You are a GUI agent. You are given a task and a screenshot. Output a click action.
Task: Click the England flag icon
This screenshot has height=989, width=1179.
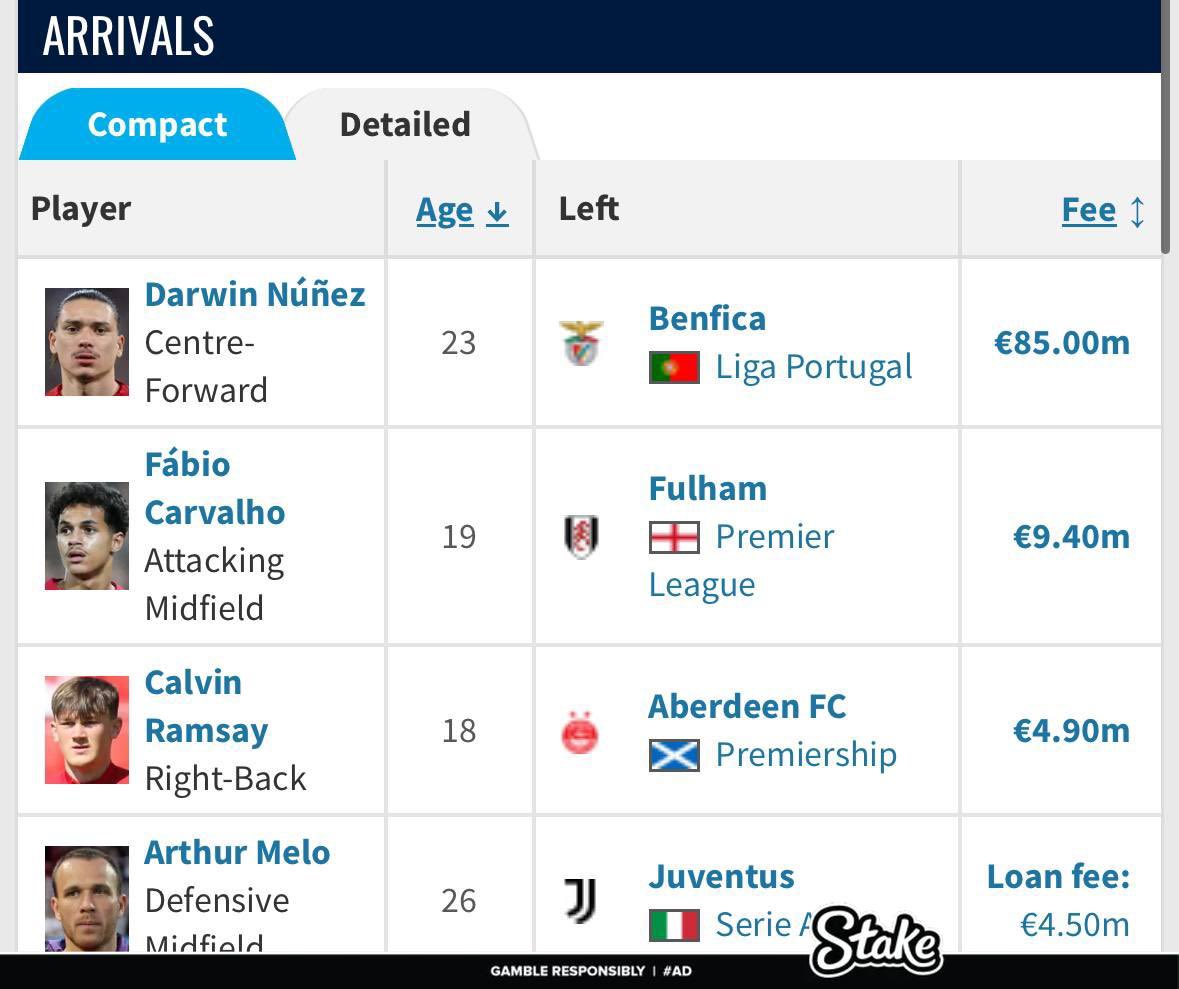tap(674, 538)
